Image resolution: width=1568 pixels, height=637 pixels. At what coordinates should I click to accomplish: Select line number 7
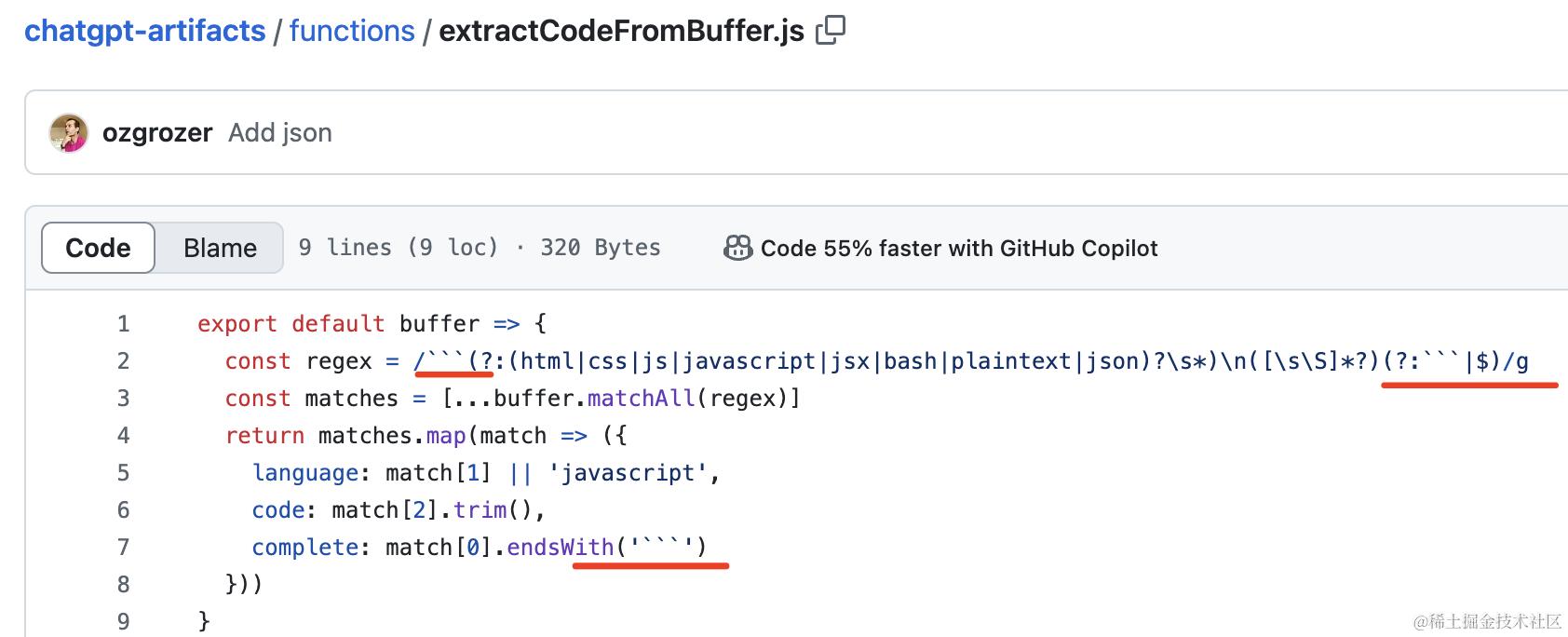pyautogui.click(x=123, y=548)
